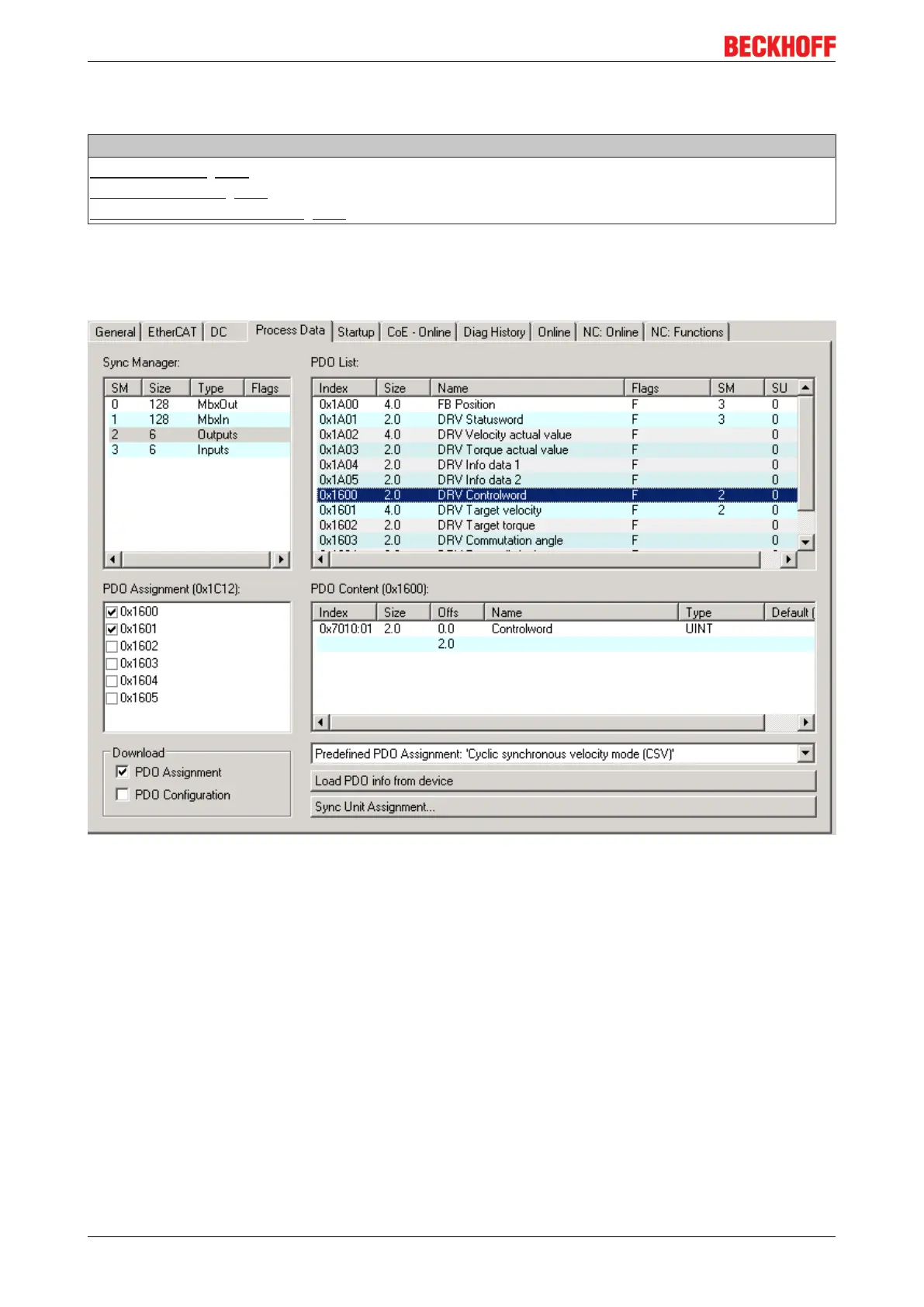Select DRV Info data 1 row
This screenshot has height=1307, width=924.
pos(555,465)
